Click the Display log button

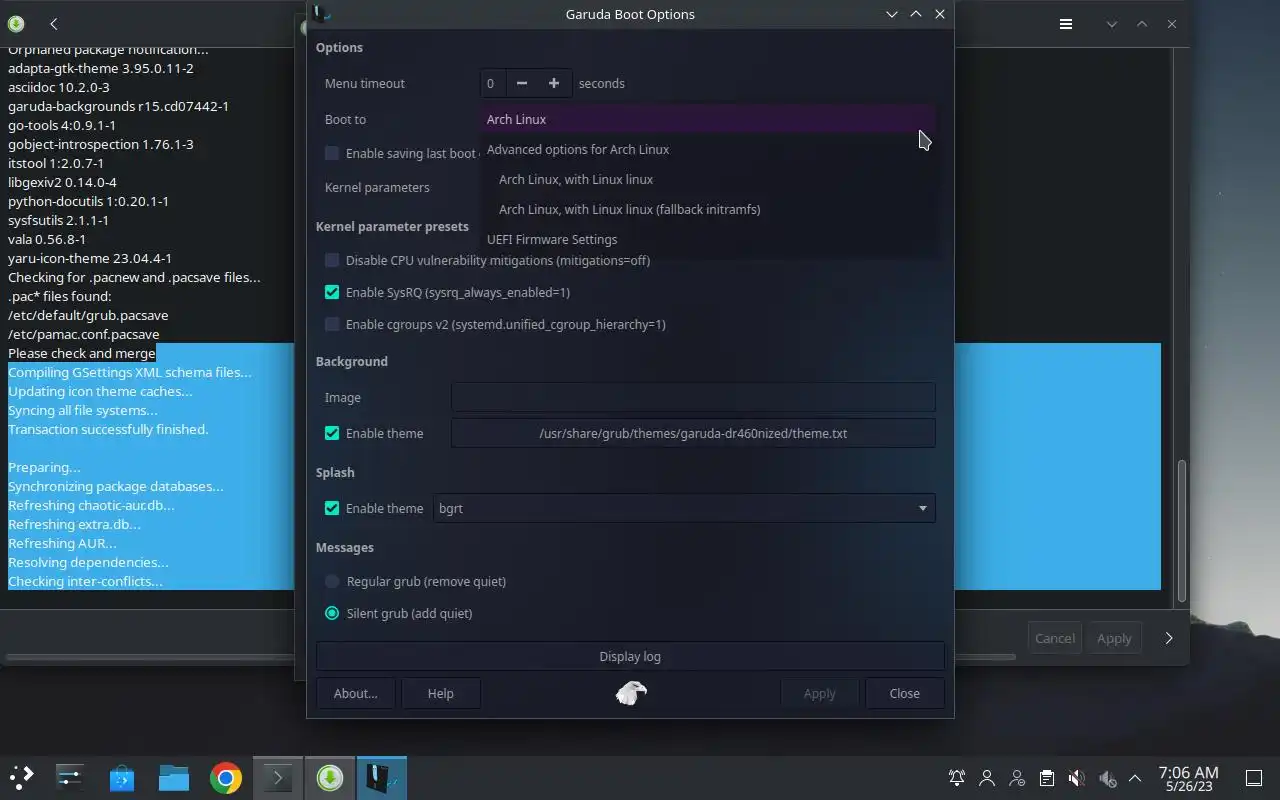click(x=630, y=656)
